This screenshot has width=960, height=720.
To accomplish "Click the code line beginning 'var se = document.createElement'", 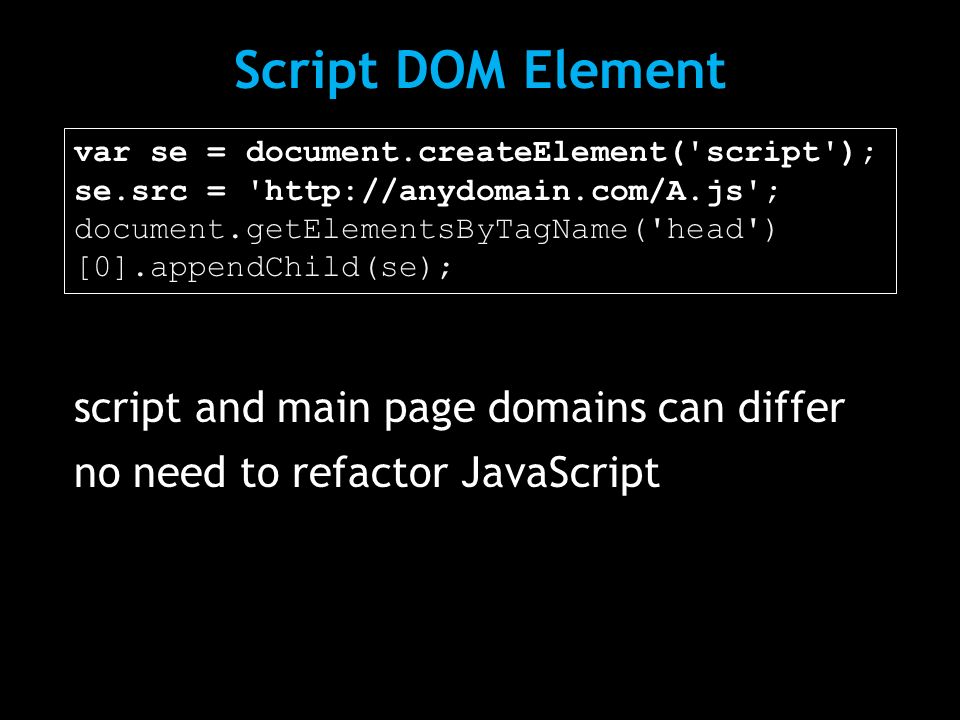I will click(474, 152).
